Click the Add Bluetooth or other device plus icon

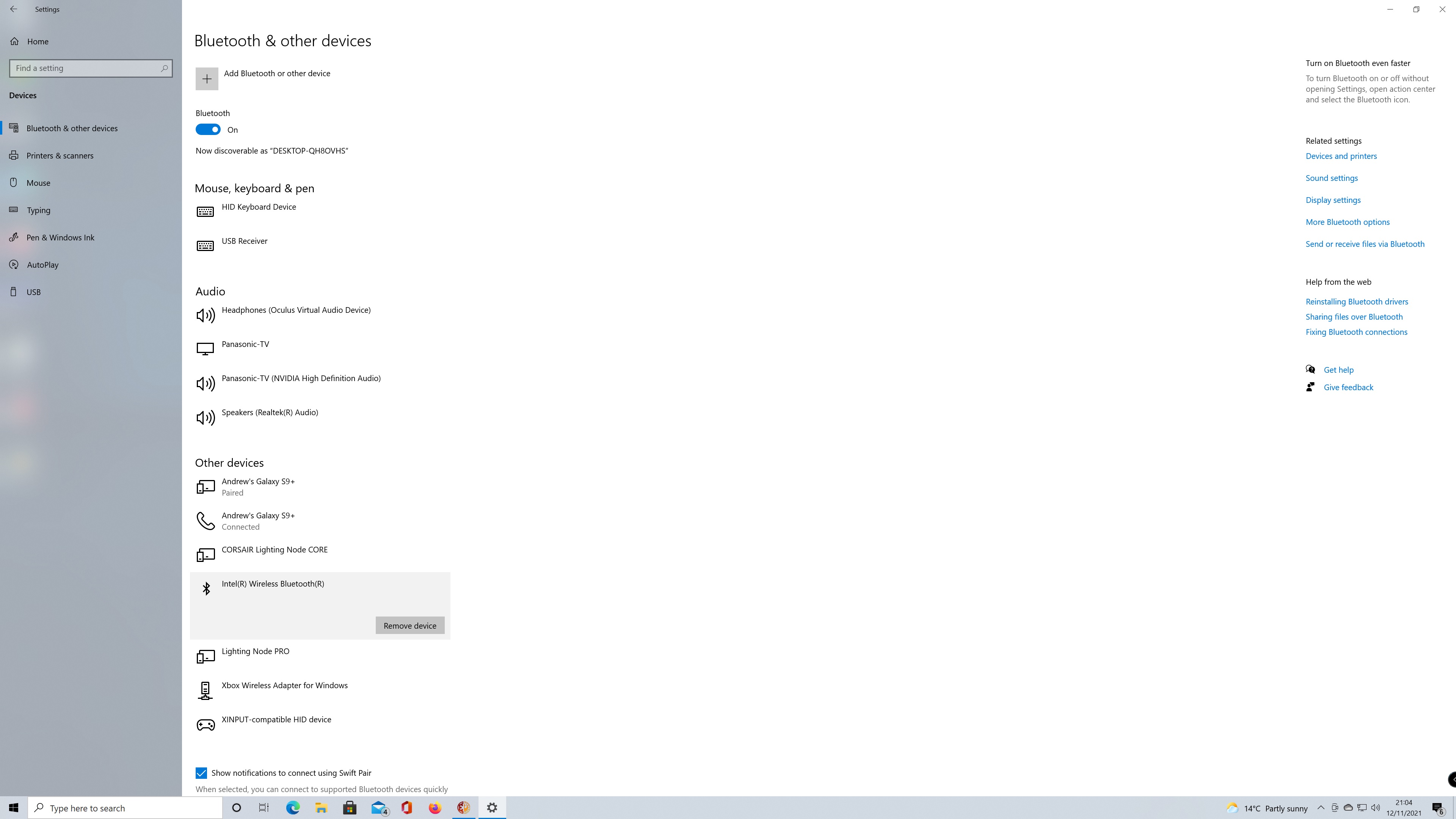[x=207, y=78]
